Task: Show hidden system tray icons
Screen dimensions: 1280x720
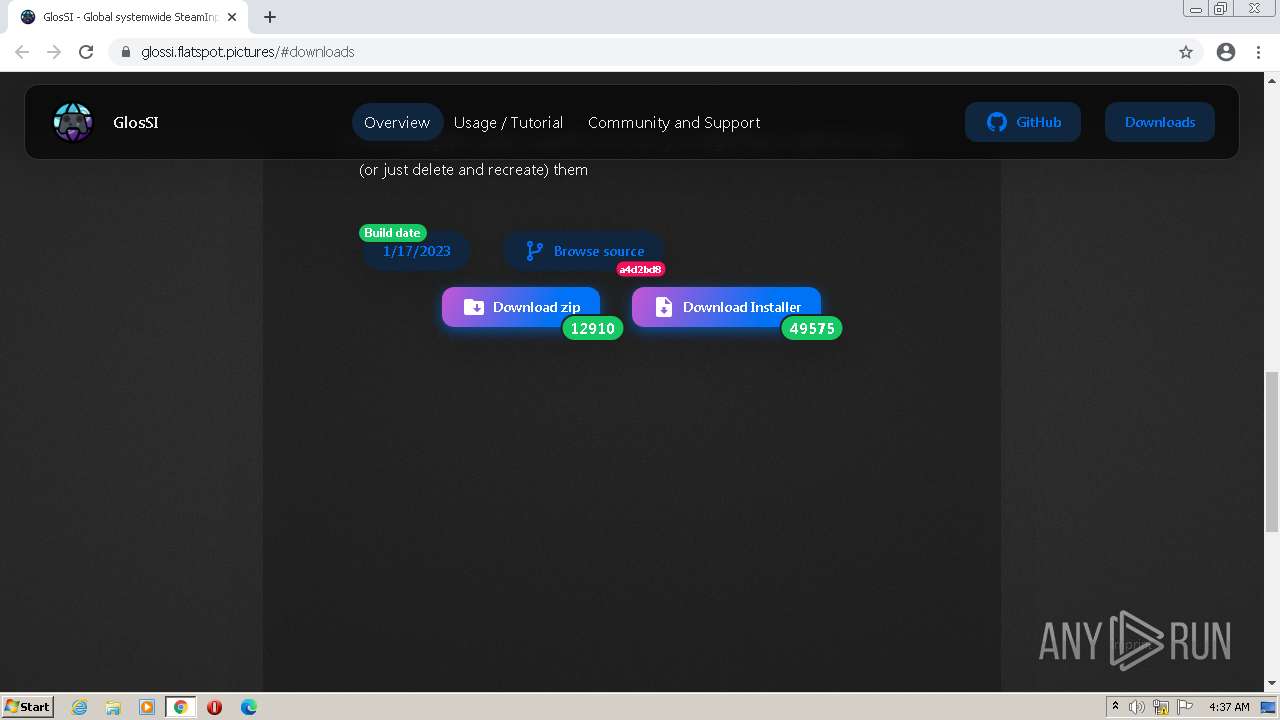Action: click(x=1115, y=707)
